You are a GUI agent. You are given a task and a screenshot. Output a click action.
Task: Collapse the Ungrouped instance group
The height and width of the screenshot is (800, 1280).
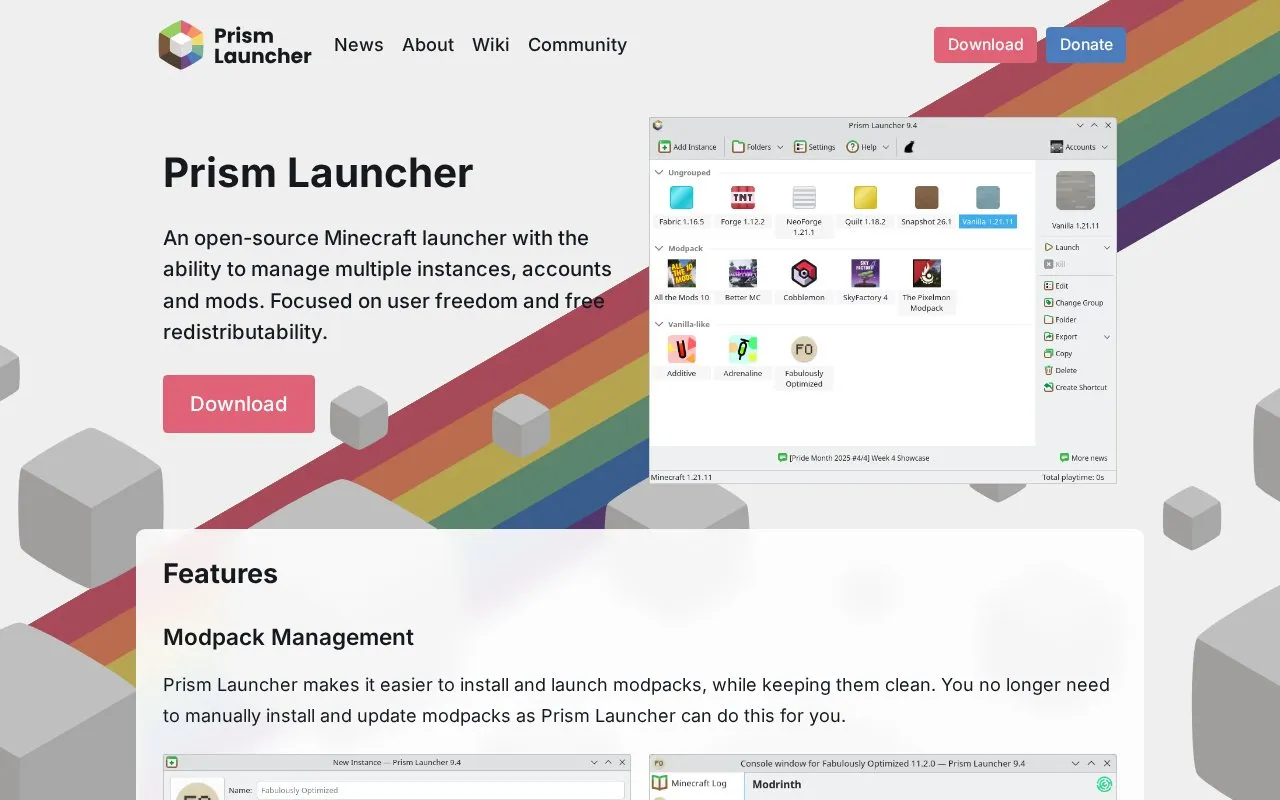tap(659, 172)
